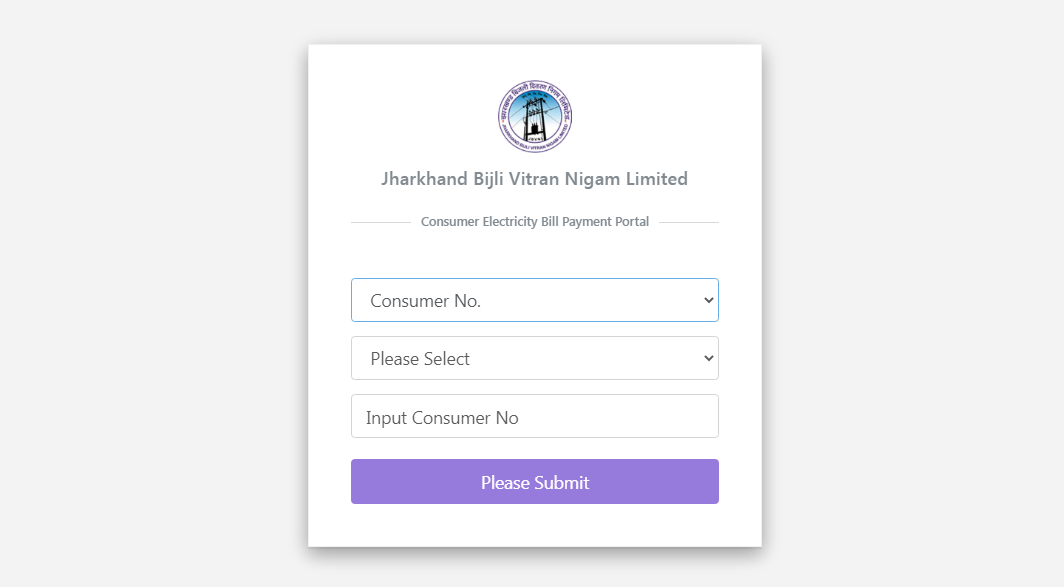This screenshot has width=1064, height=587.
Task: Click the Input Consumer No placeholder text
Action: [x=442, y=418]
